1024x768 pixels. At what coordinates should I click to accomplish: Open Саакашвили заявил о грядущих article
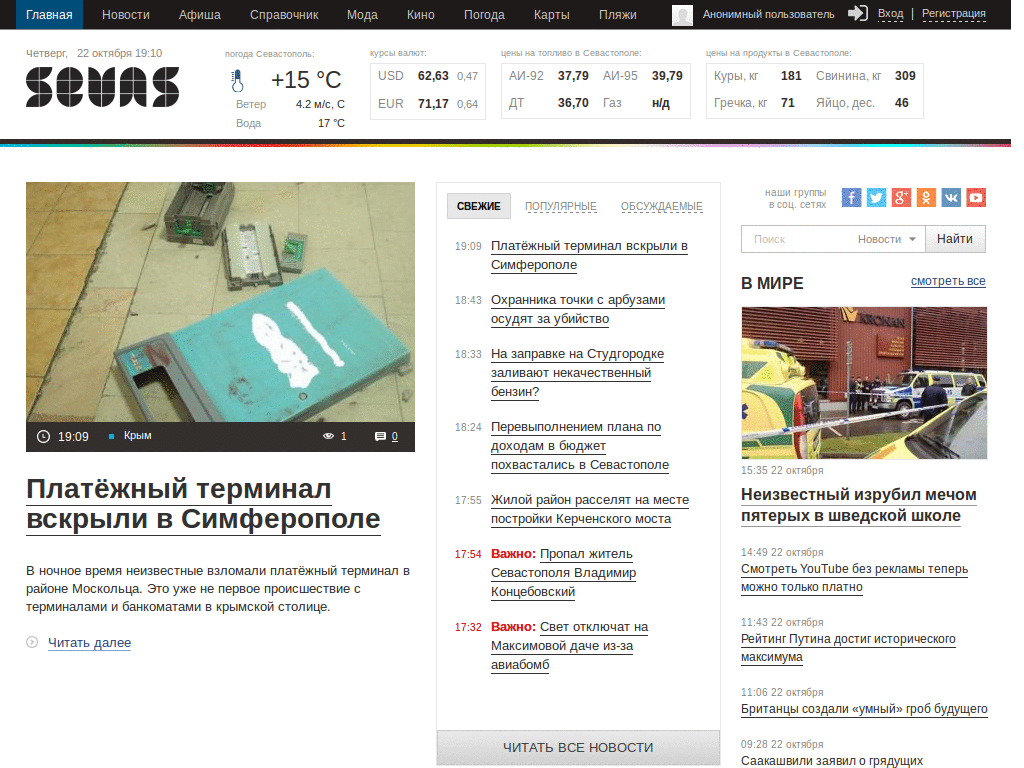click(832, 761)
